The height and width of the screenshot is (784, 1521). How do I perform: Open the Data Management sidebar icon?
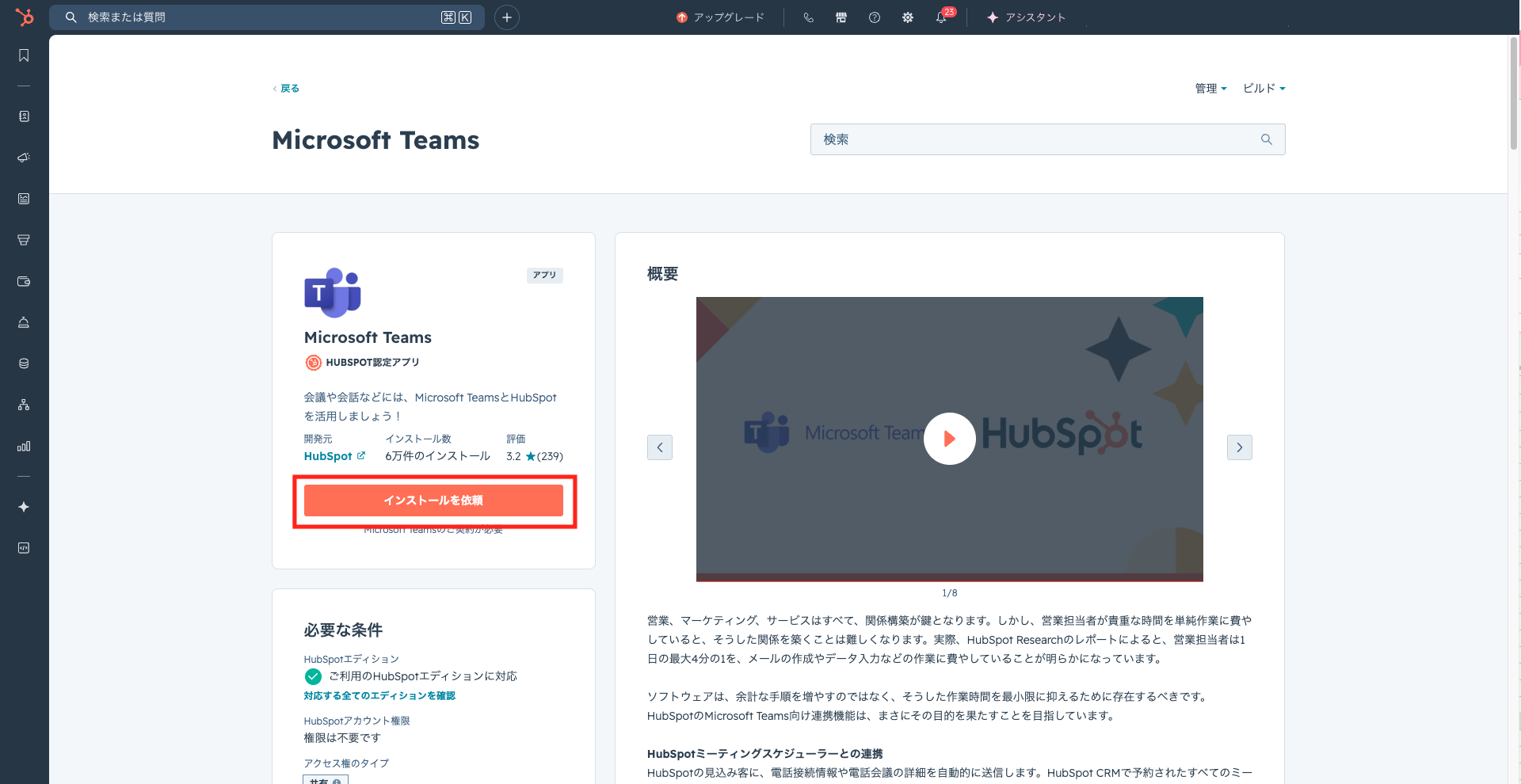pyautogui.click(x=24, y=363)
